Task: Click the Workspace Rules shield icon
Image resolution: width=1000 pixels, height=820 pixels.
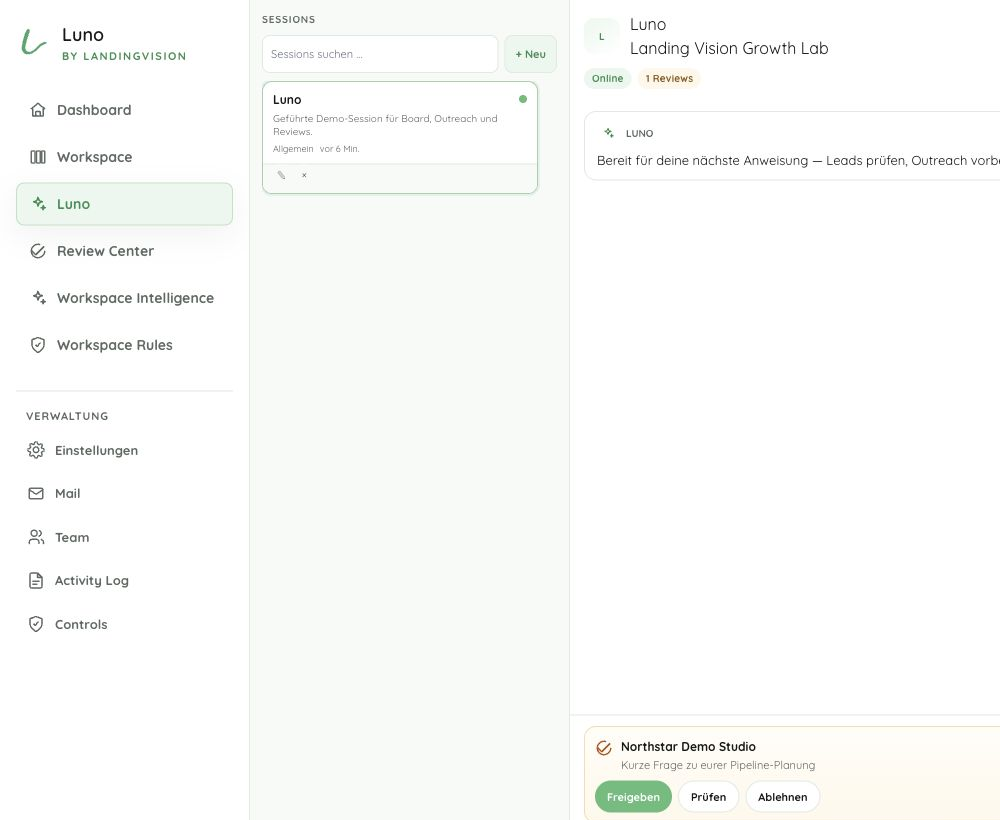Action: click(x=38, y=345)
